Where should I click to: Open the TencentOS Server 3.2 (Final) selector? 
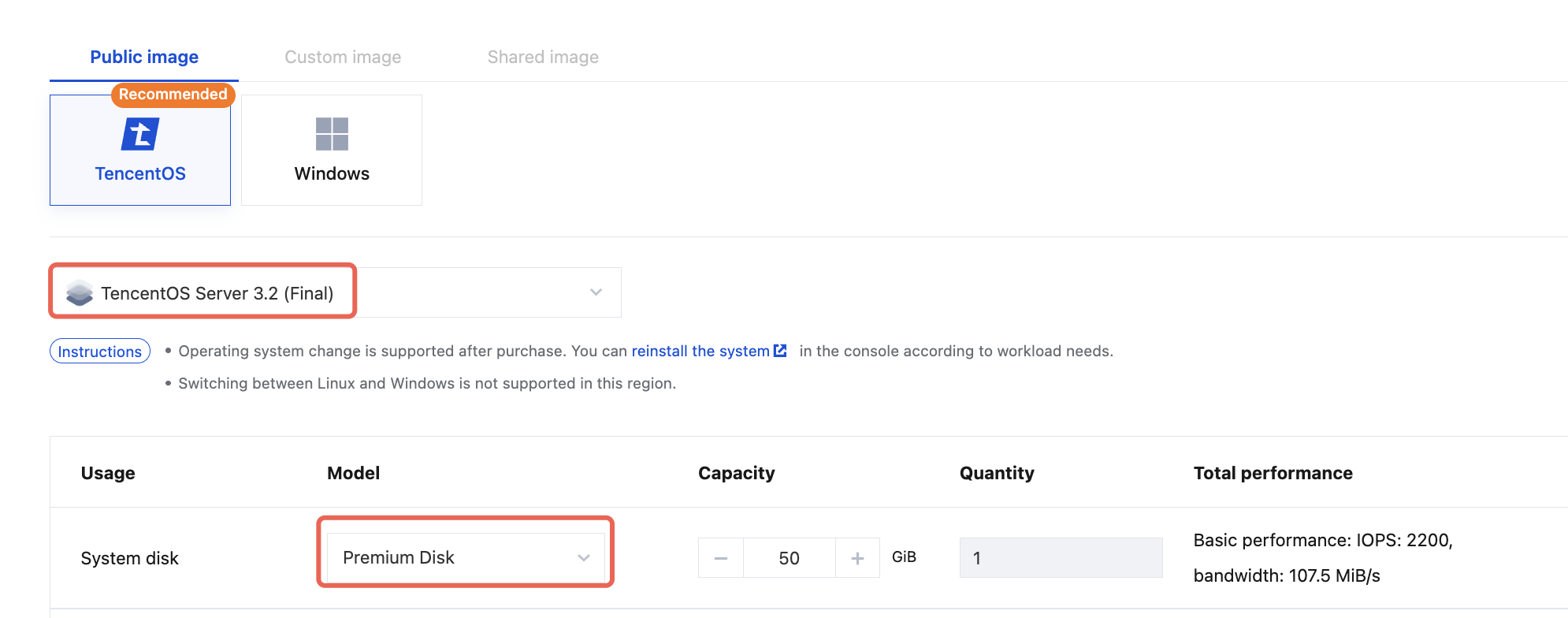click(217, 293)
